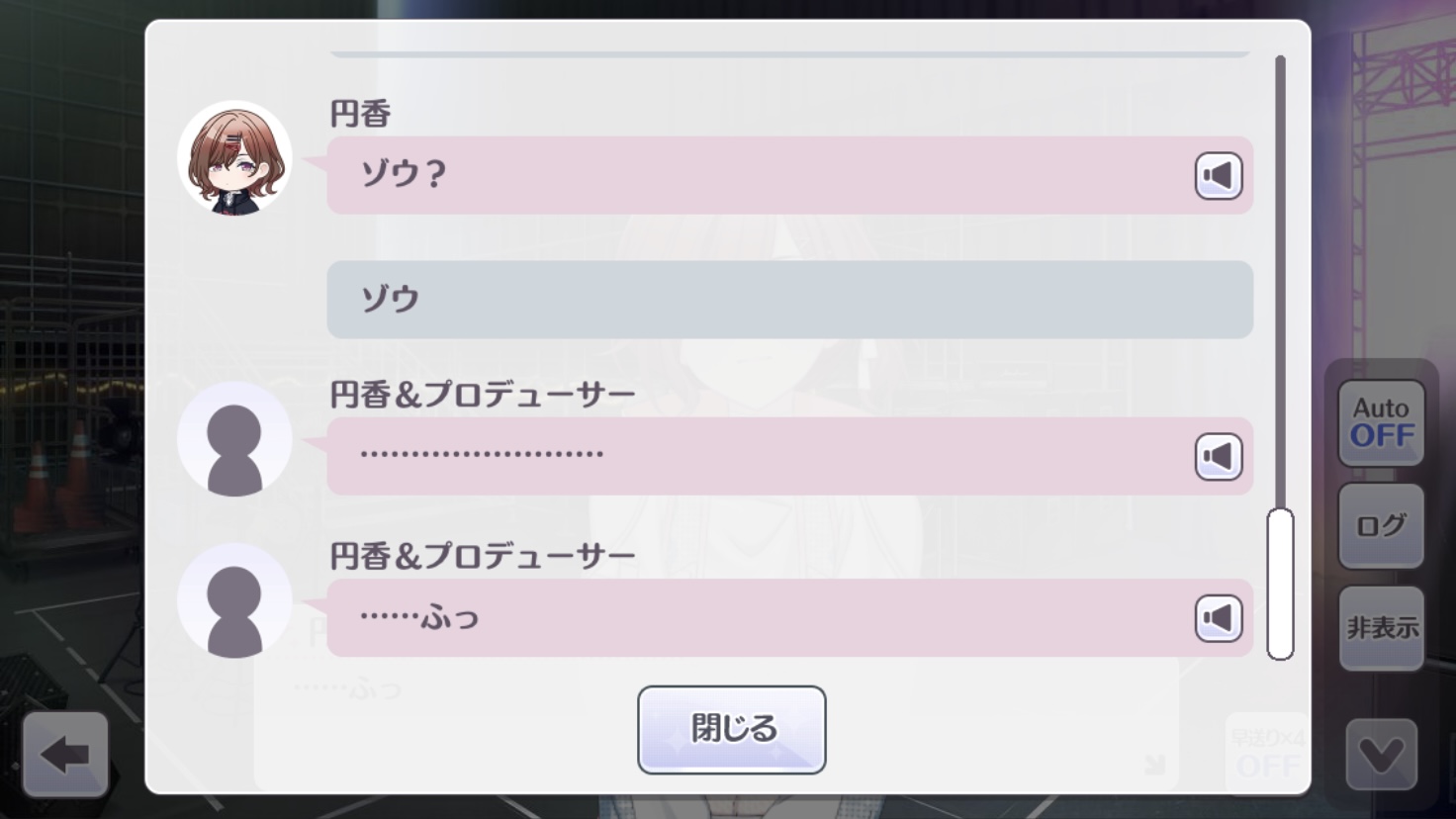This screenshot has width=1456, height=819.
Task: Expand the downward chevron menu button
Action: pyautogui.click(x=1381, y=755)
